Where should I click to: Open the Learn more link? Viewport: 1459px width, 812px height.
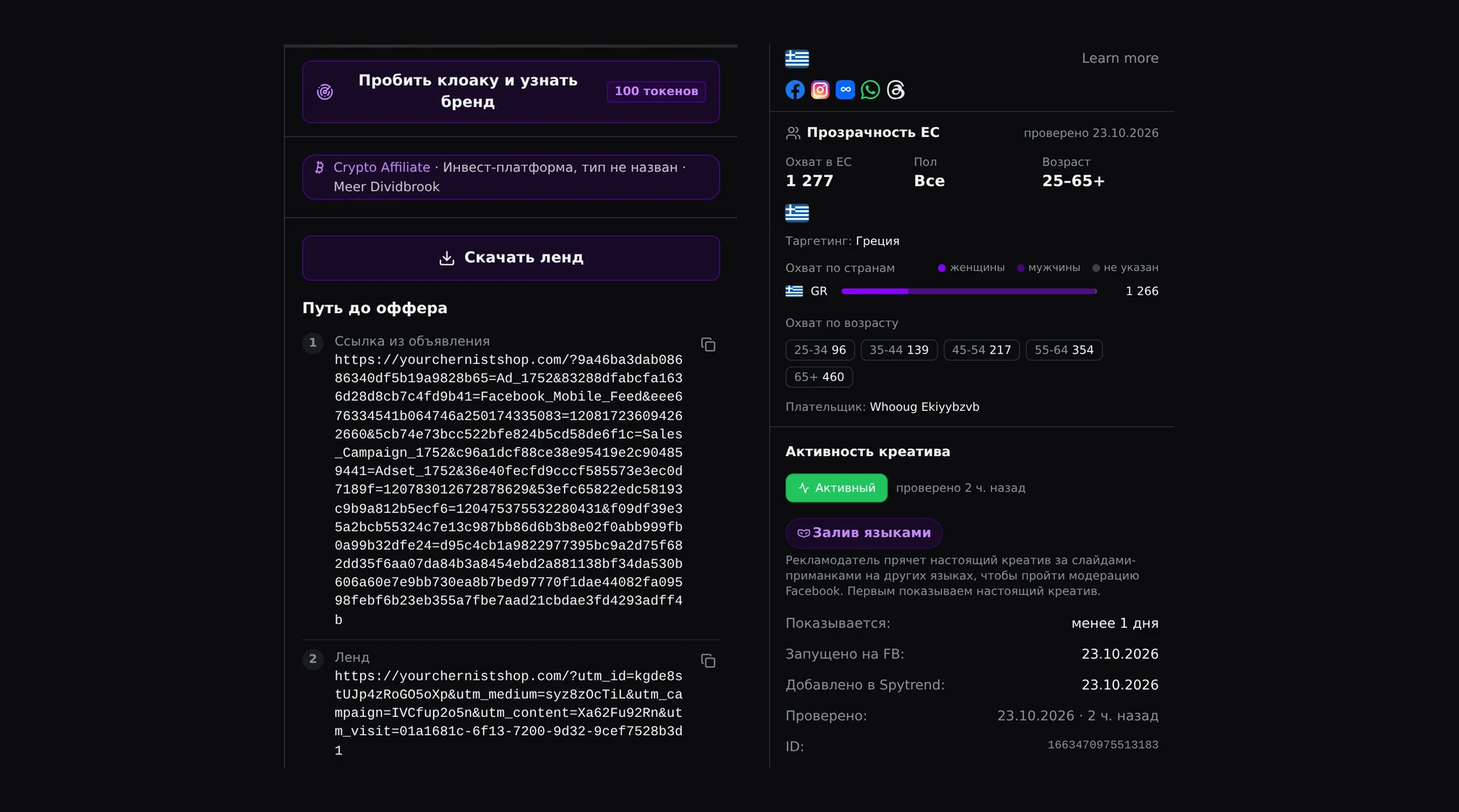click(1120, 58)
